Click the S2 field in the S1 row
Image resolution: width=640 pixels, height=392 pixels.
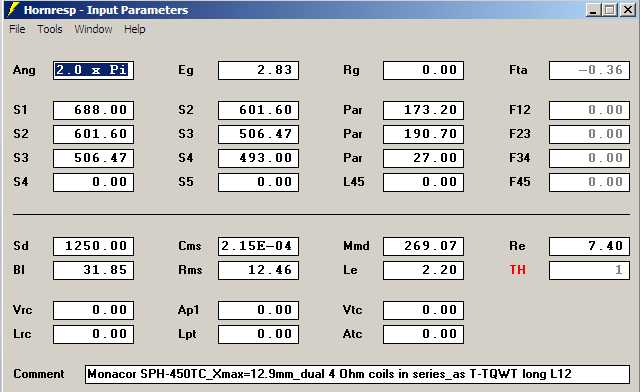point(258,110)
